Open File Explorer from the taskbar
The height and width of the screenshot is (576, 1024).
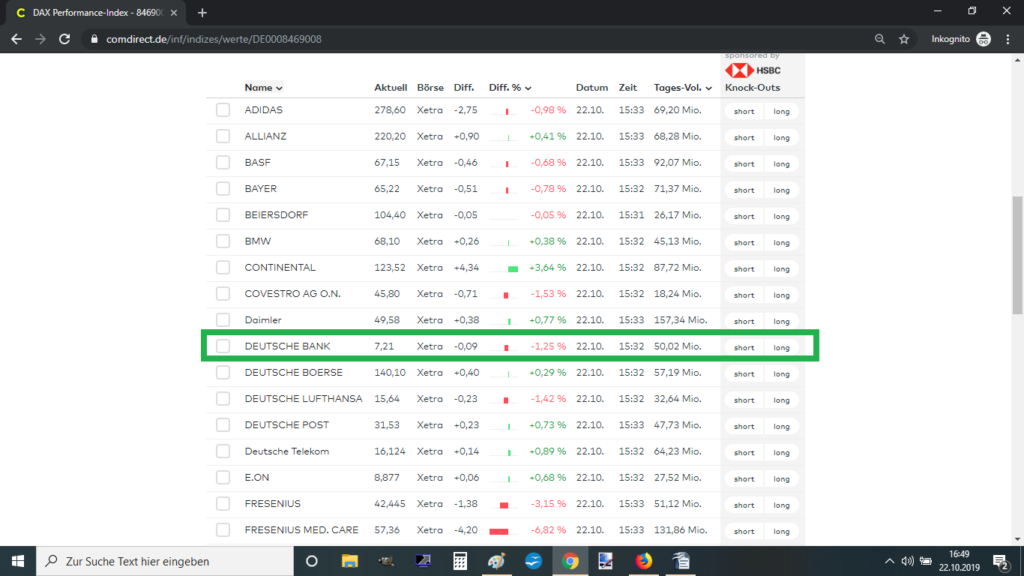(349, 561)
